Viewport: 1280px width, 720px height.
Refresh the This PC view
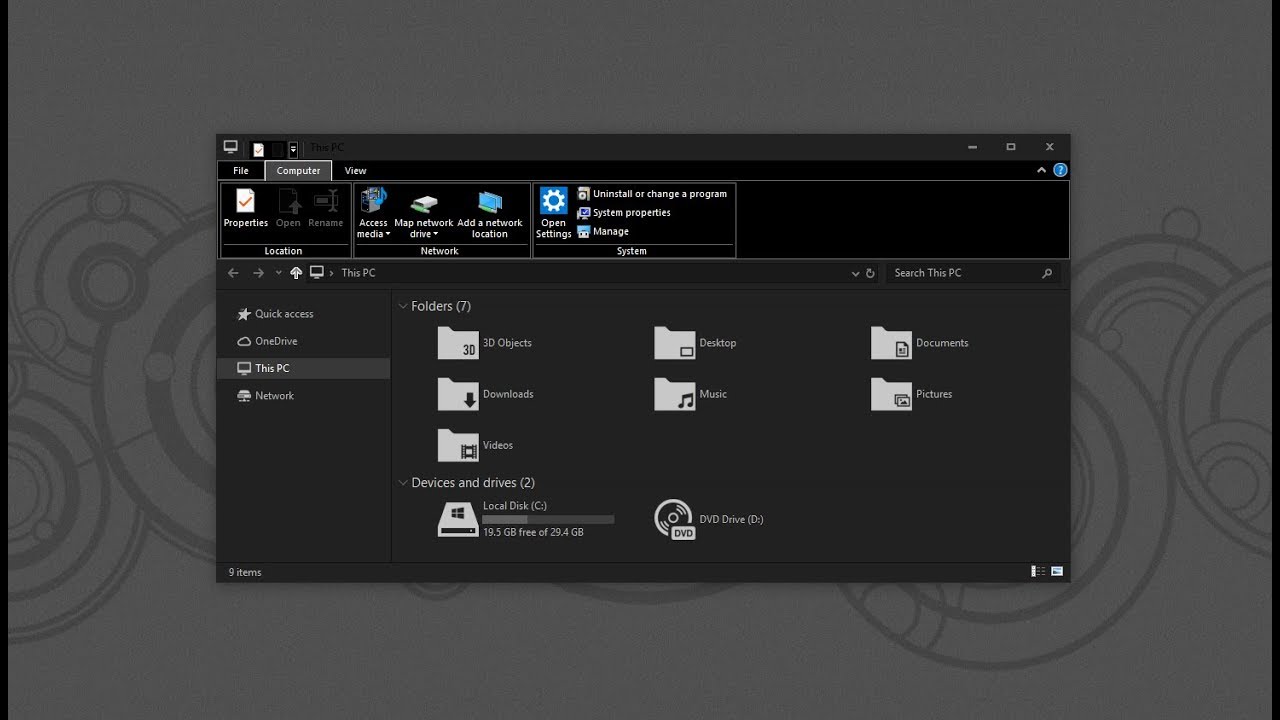point(870,273)
